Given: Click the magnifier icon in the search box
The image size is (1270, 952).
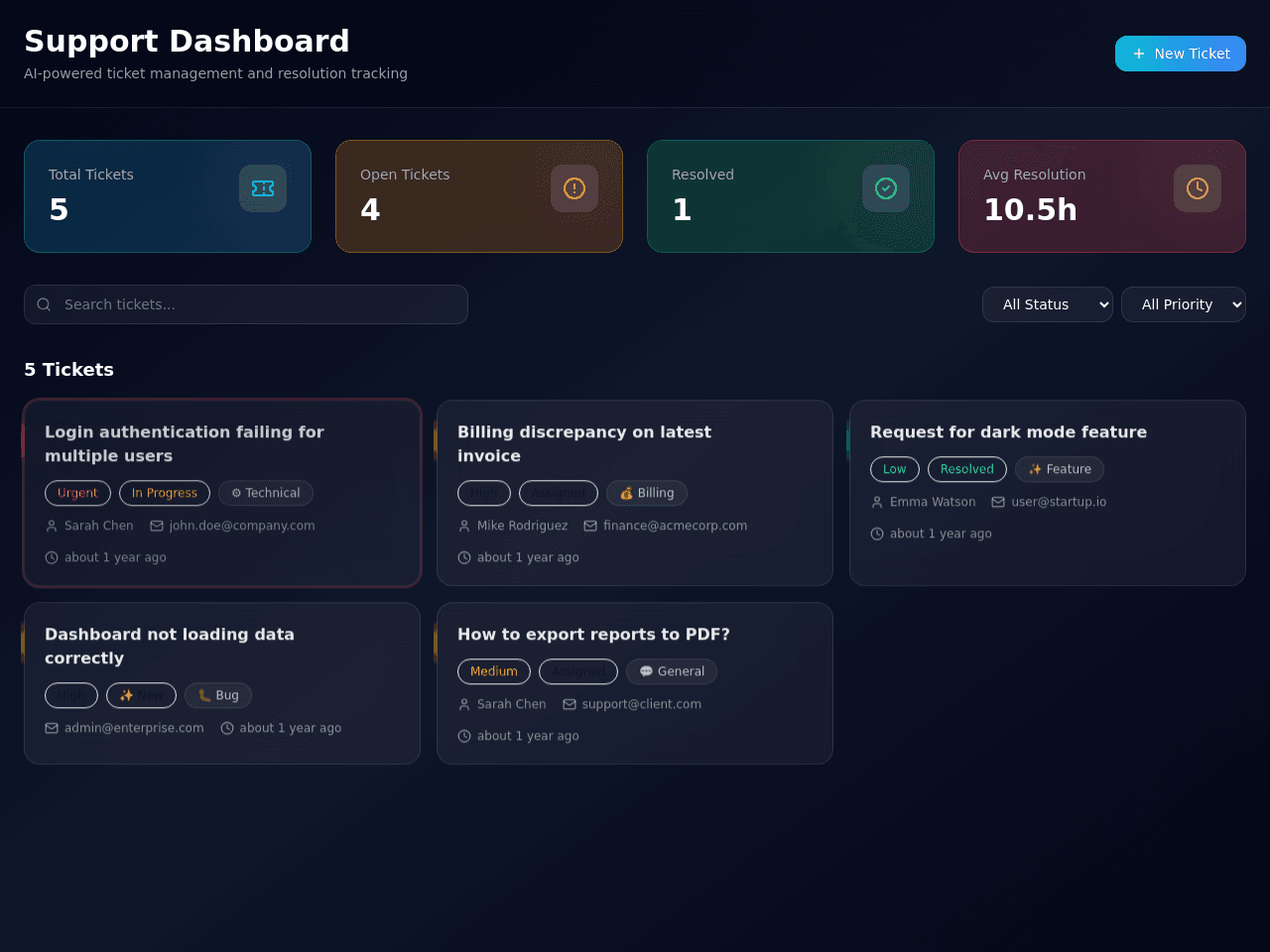Looking at the screenshot, I should (44, 304).
